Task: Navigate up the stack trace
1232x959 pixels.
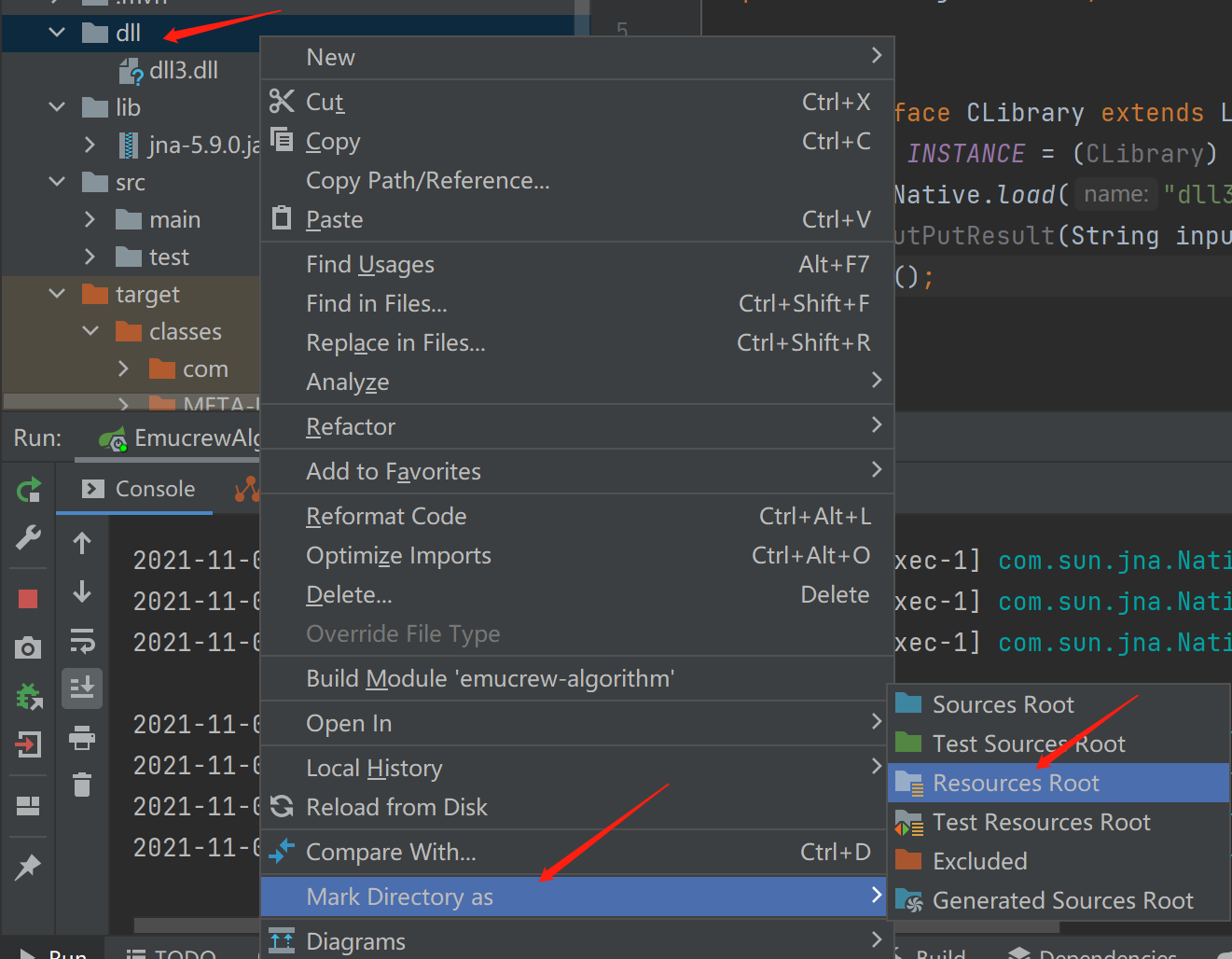Action: (82, 541)
